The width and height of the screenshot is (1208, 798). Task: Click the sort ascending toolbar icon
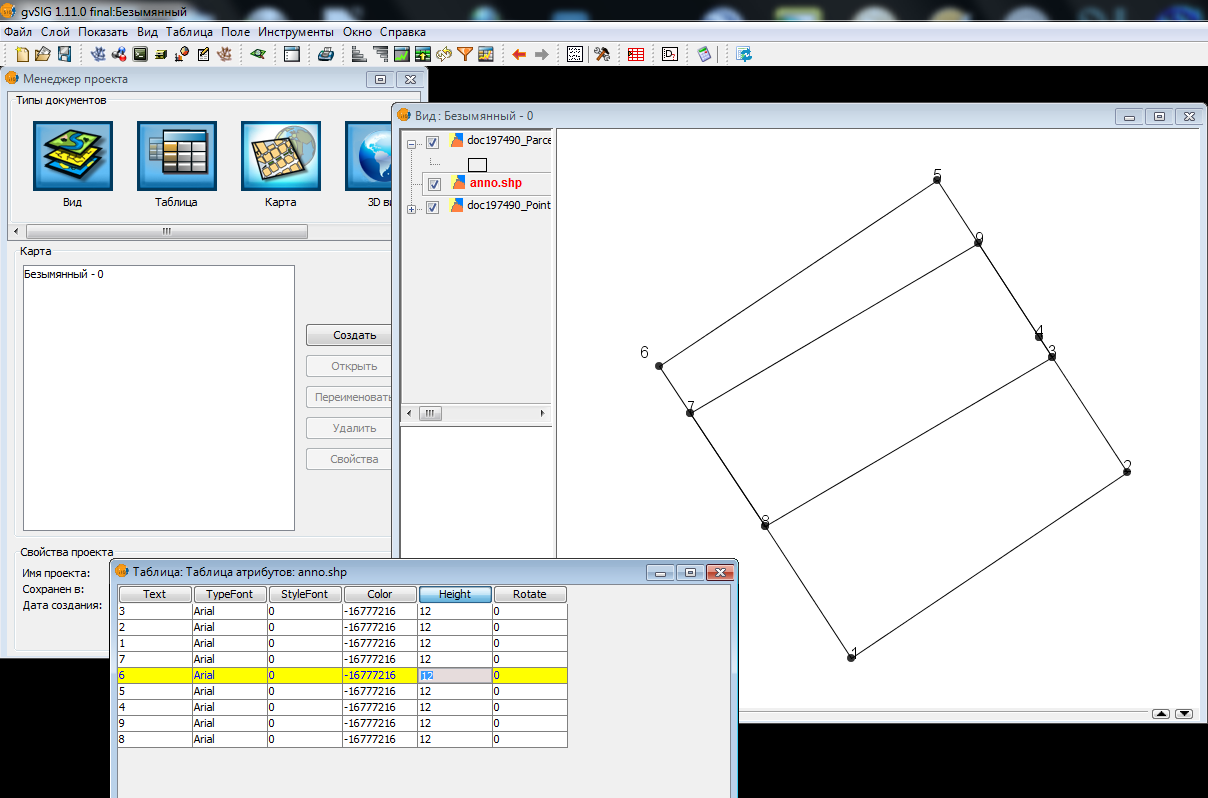pos(360,54)
